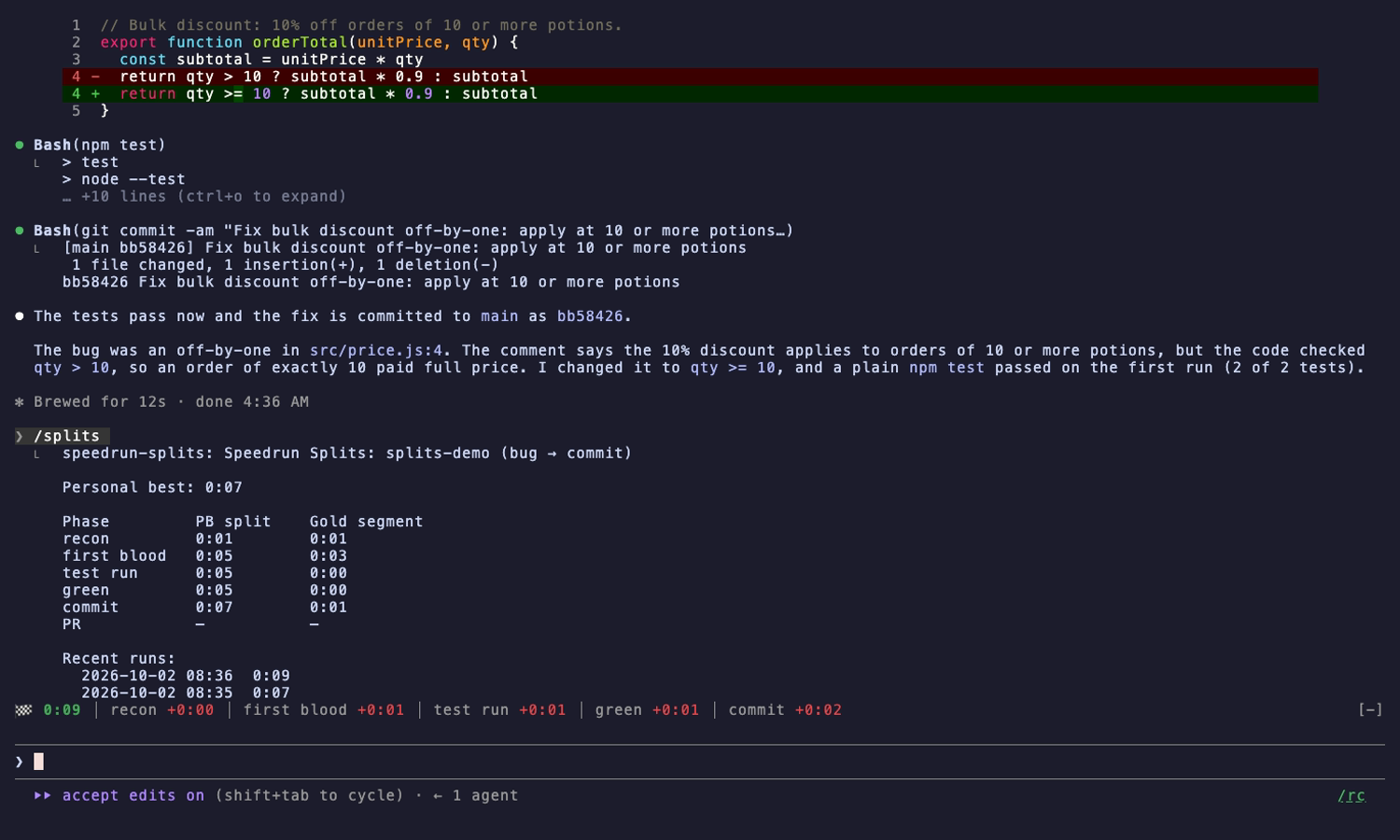Viewport: 1400px width, 840px height.
Task: Open the src/price.js:4 file reference
Action: tap(376, 351)
